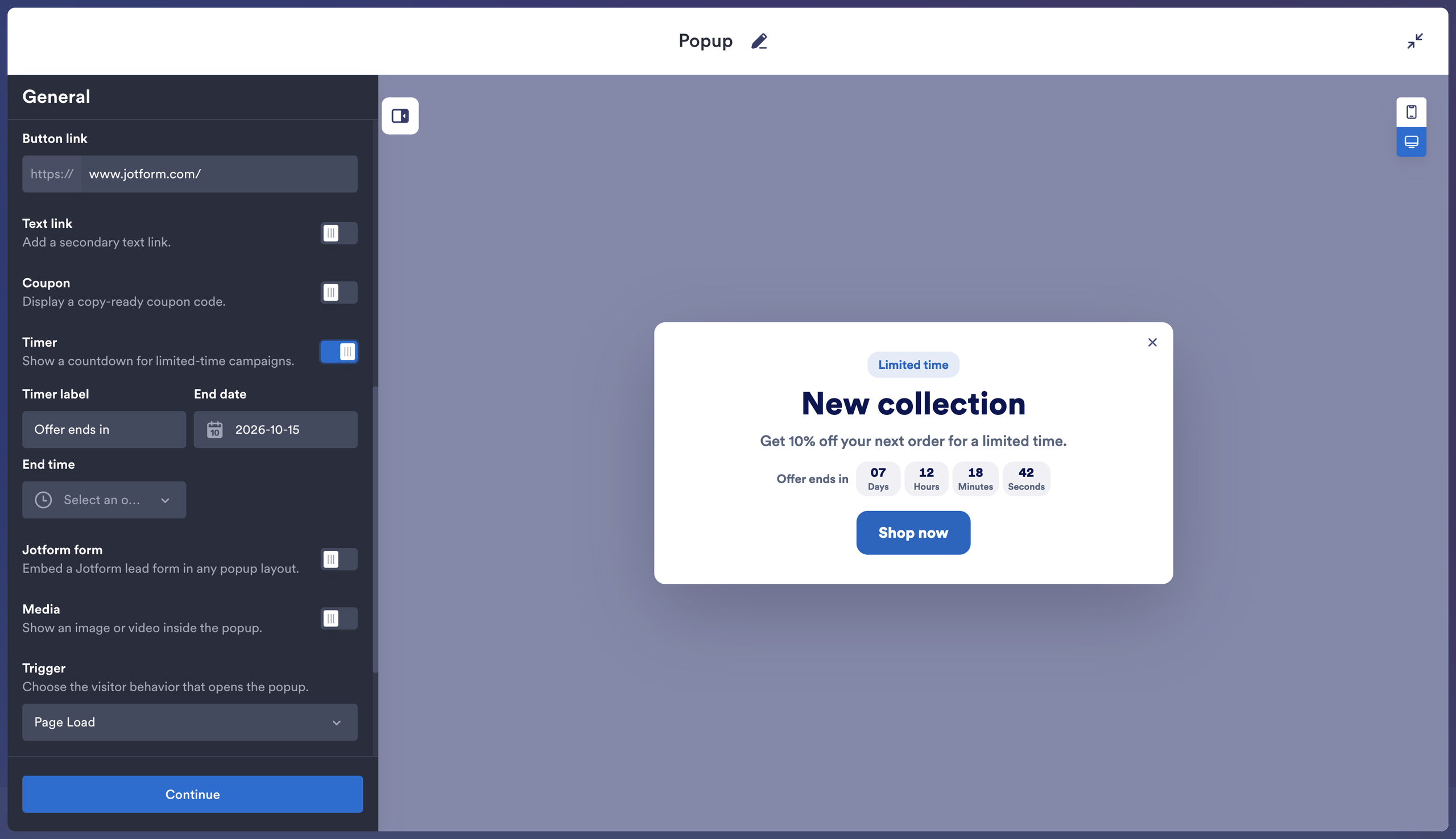
Task: Click the 42 Seconds countdown box
Action: tap(1026, 478)
